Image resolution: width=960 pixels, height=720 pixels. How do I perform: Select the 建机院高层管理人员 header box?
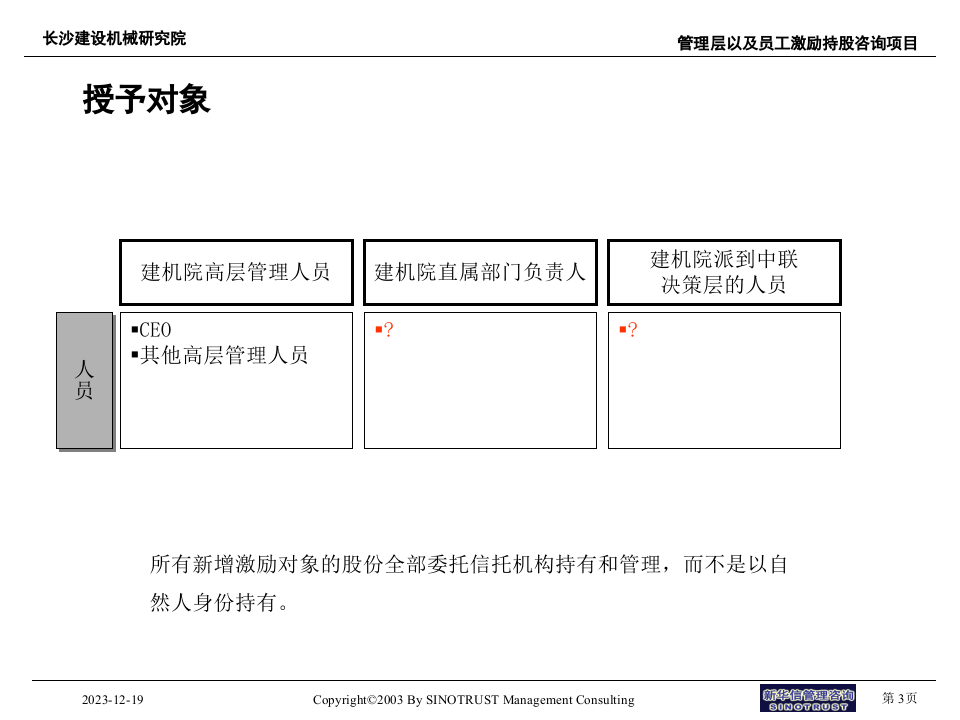tap(236, 271)
